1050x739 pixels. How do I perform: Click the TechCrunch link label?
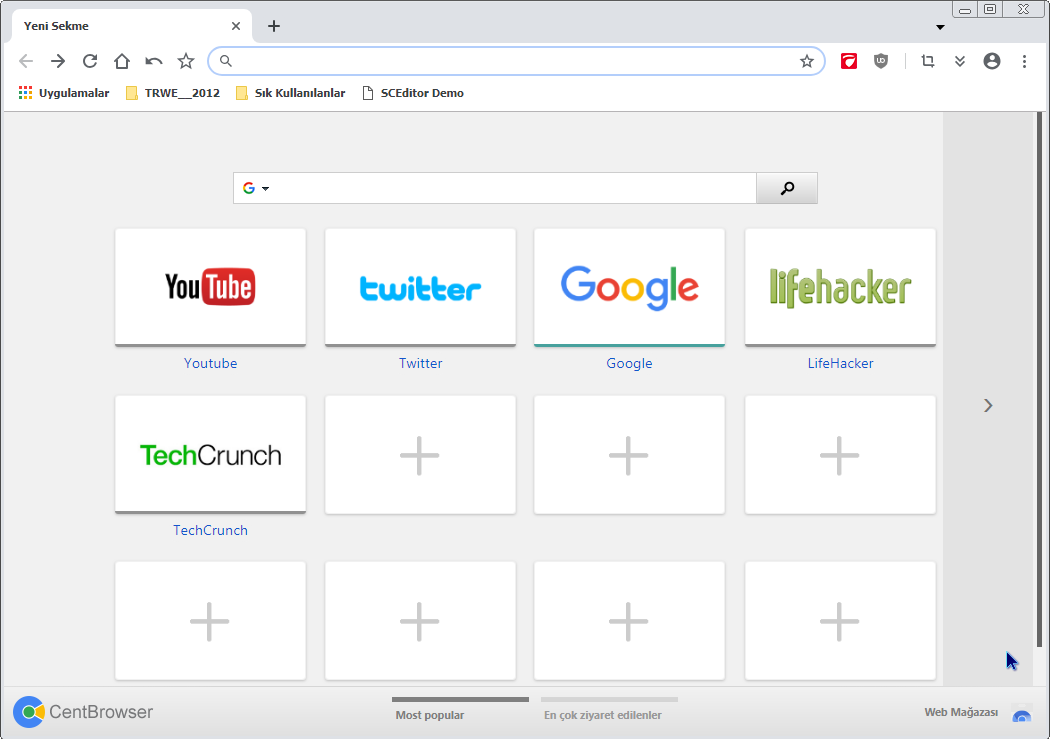(210, 530)
